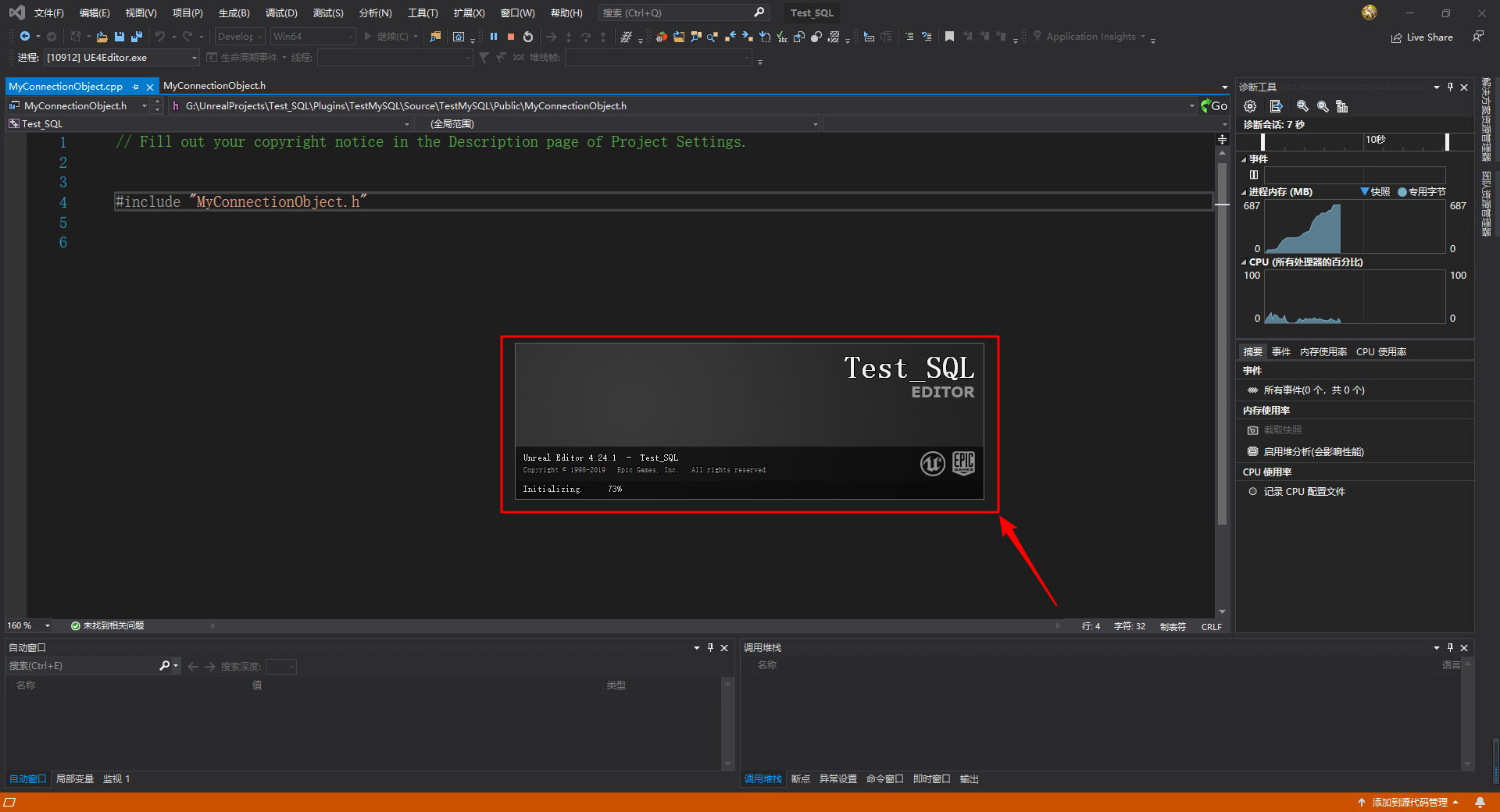Collapse the 事件 section in diagnostics
Image resolution: width=1500 pixels, height=812 pixels.
pos(1244,158)
